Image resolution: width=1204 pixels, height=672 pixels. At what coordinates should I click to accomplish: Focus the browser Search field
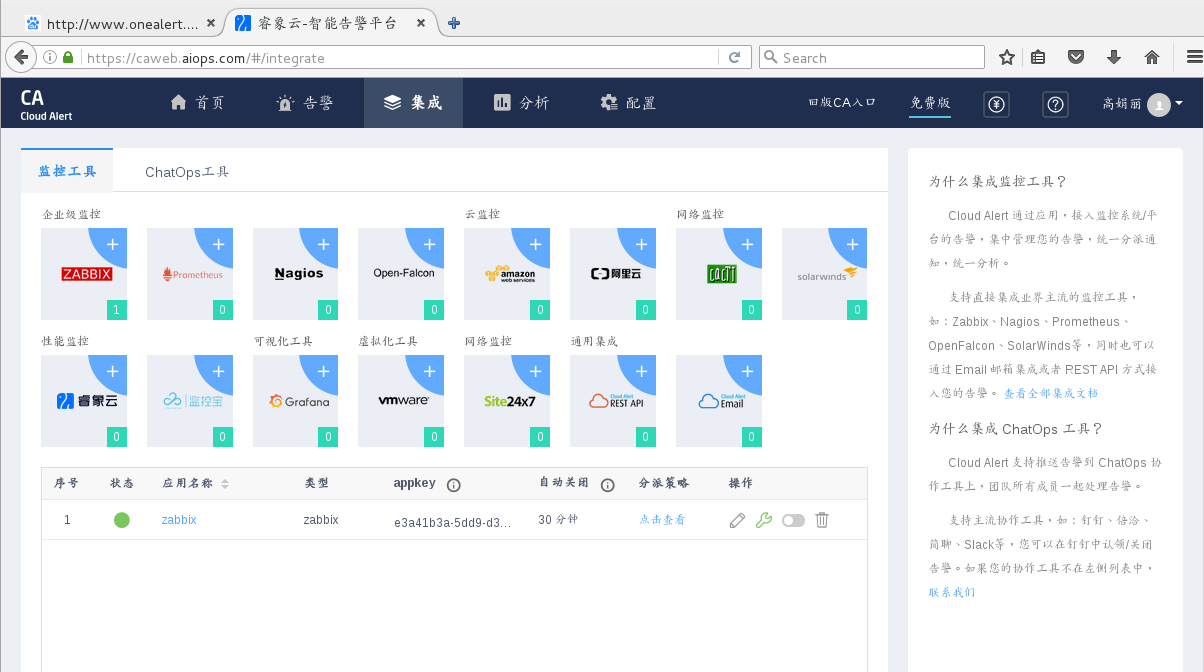coord(872,57)
